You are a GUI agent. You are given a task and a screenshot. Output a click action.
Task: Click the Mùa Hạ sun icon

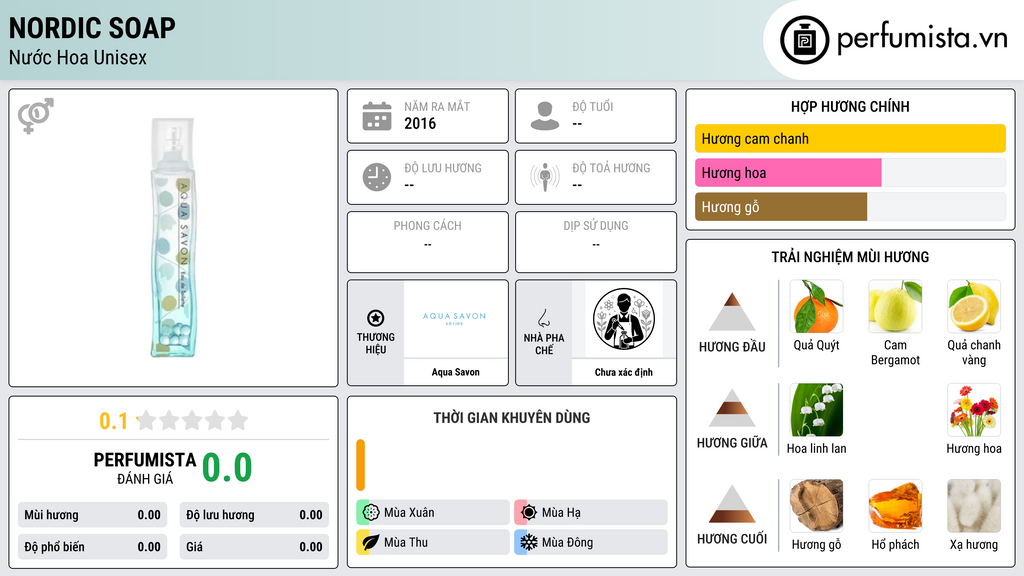coord(529,512)
